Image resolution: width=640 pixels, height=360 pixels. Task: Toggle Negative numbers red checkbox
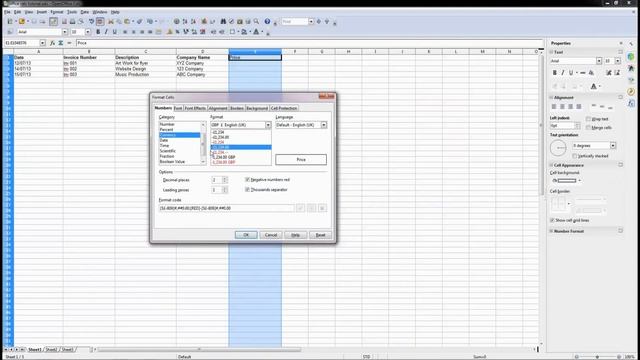tap(247, 180)
